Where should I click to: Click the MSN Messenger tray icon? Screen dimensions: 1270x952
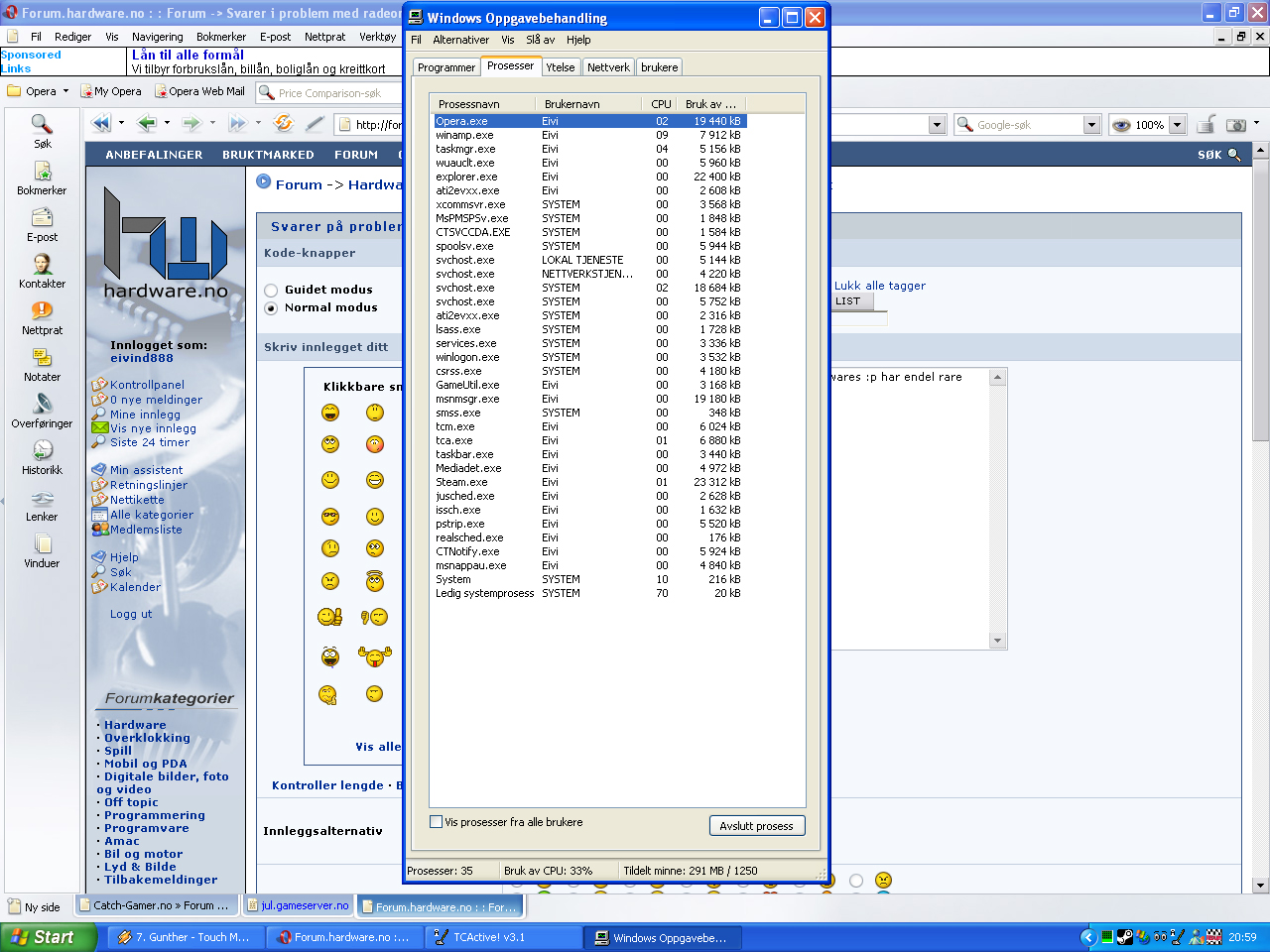pyautogui.click(x=1196, y=937)
